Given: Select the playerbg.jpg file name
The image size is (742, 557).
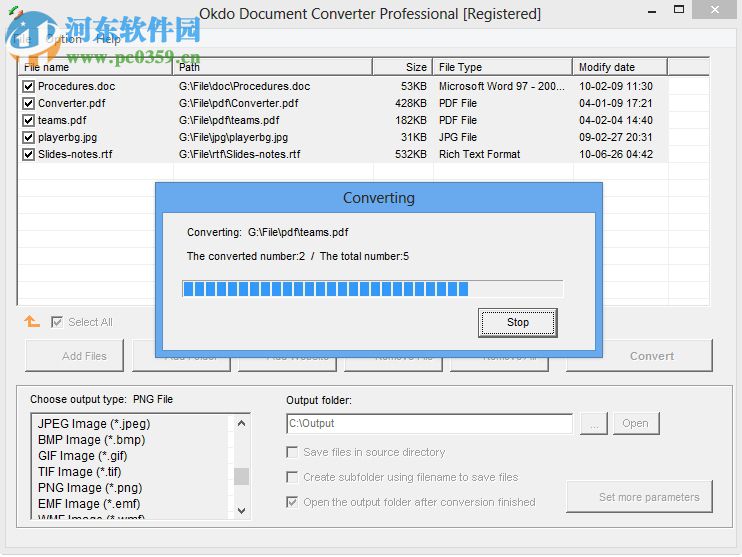Looking at the screenshot, I should [x=67, y=137].
